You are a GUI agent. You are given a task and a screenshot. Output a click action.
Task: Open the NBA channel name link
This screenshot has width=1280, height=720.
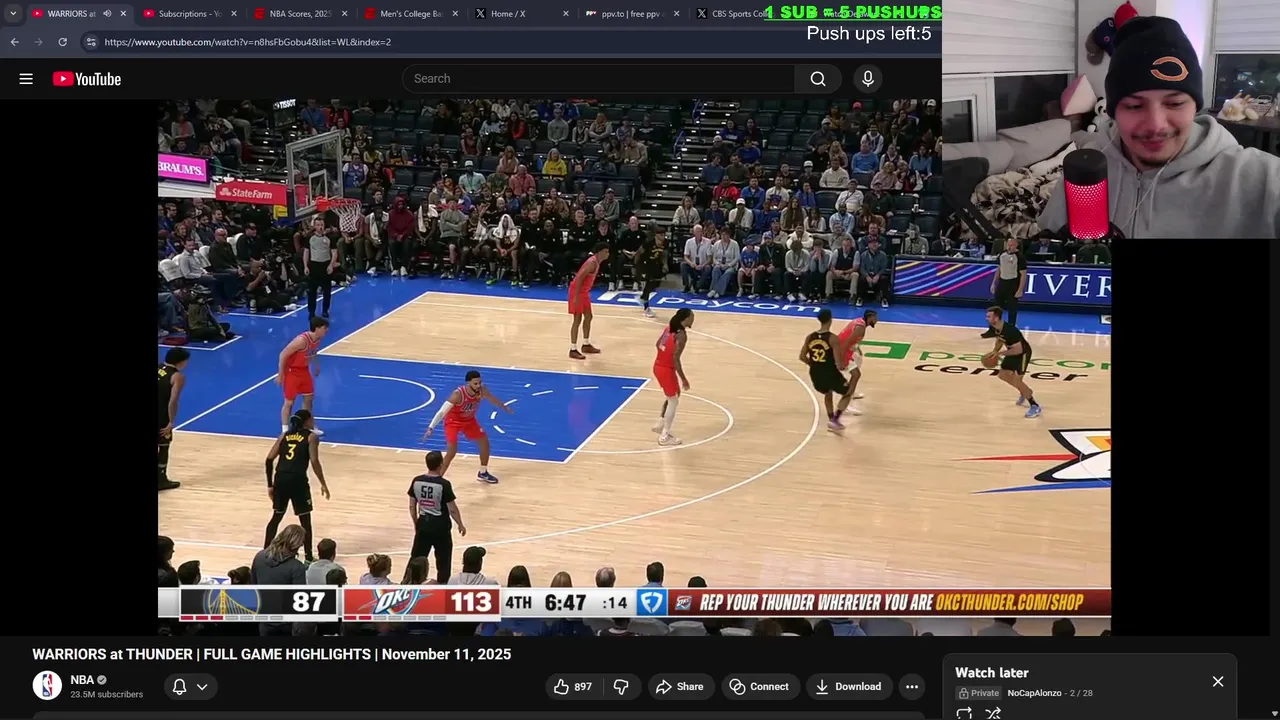point(82,680)
